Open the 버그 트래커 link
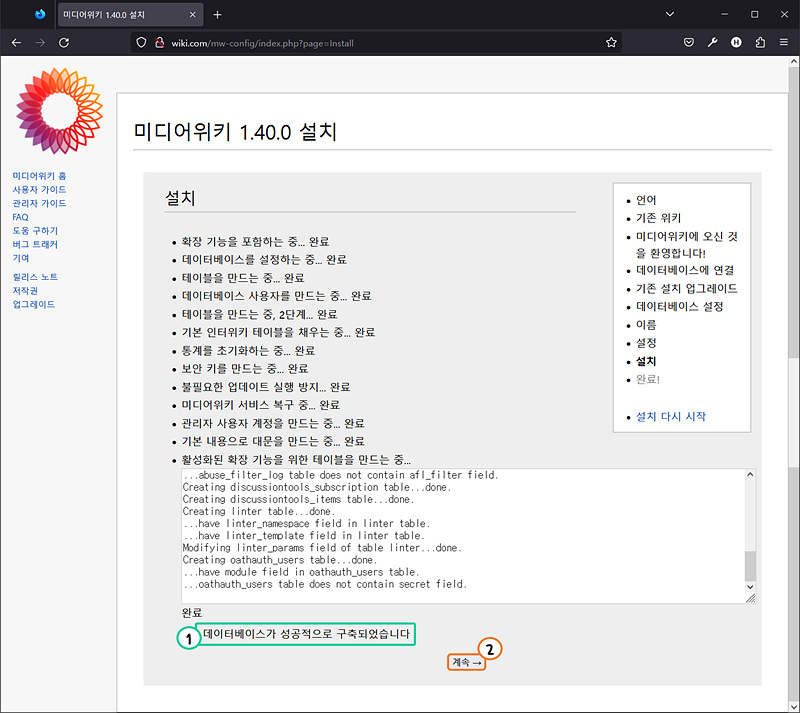800x713 pixels. (35, 244)
